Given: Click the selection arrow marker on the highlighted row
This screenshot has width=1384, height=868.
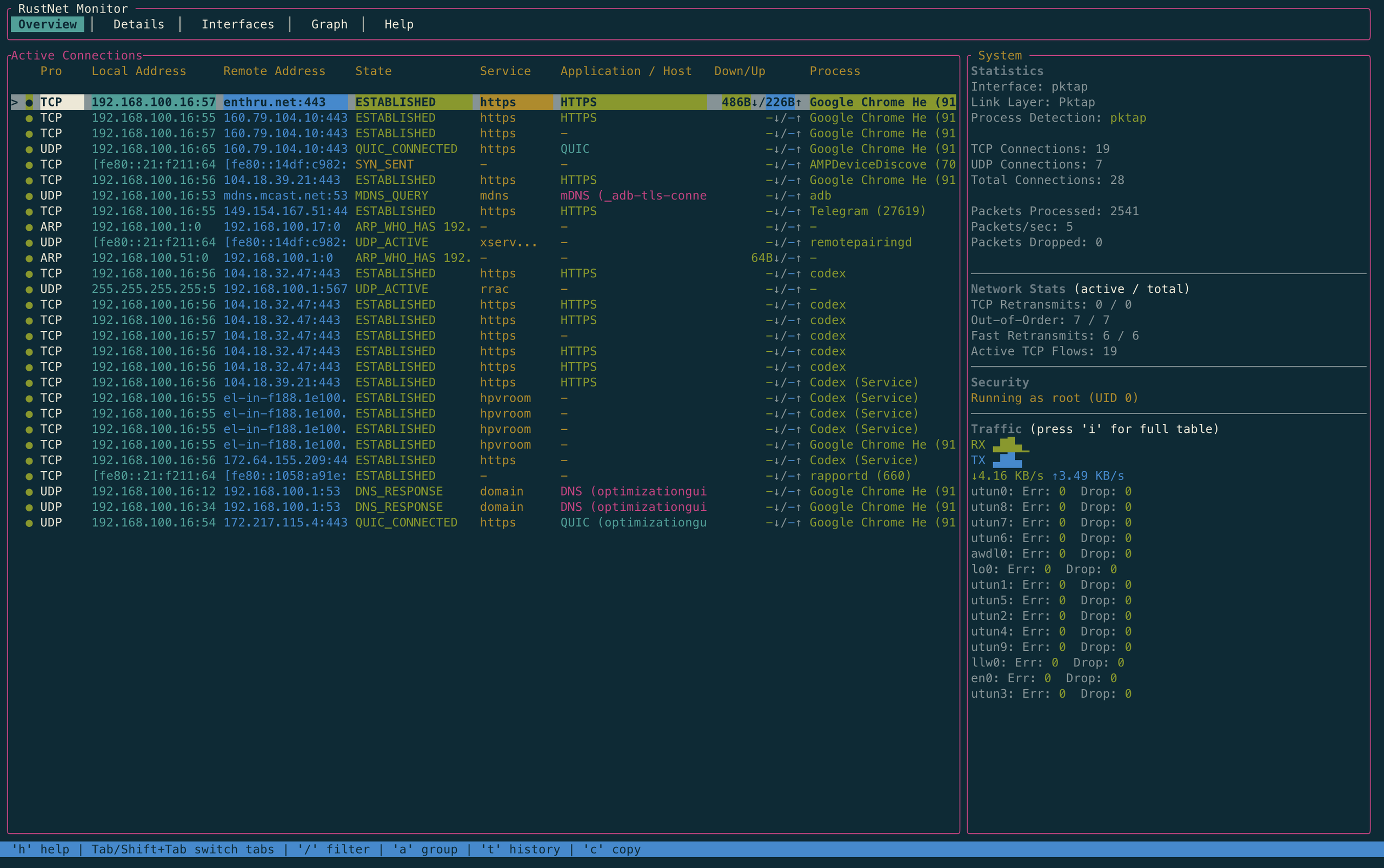Looking at the screenshot, I should tap(15, 102).
